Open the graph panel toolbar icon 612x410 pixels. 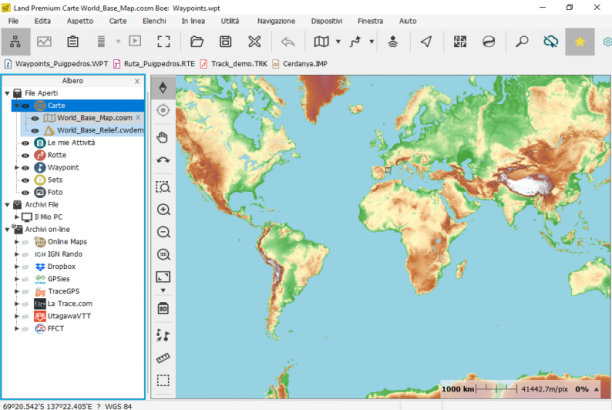pos(44,41)
